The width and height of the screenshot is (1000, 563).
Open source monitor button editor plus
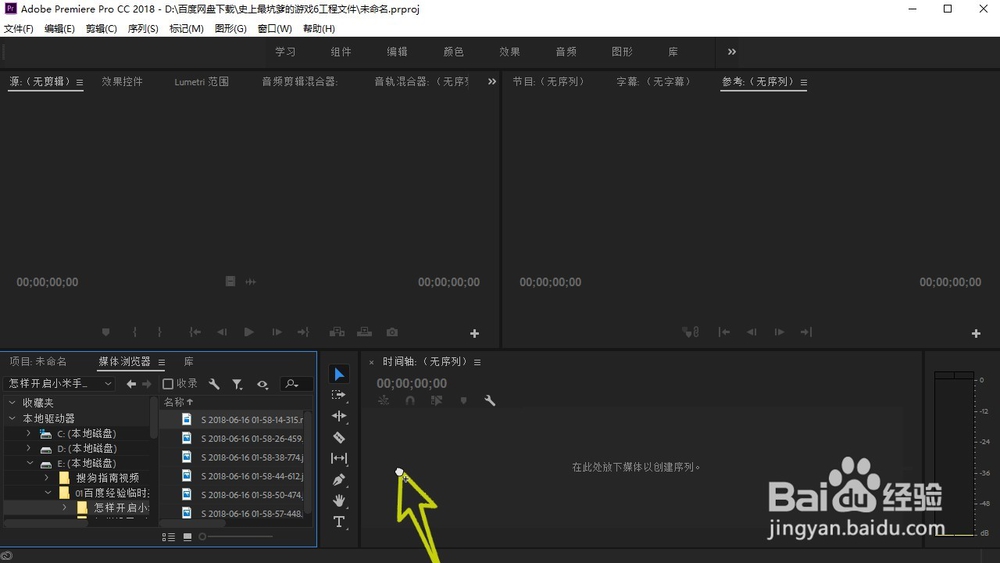coord(474,333)
